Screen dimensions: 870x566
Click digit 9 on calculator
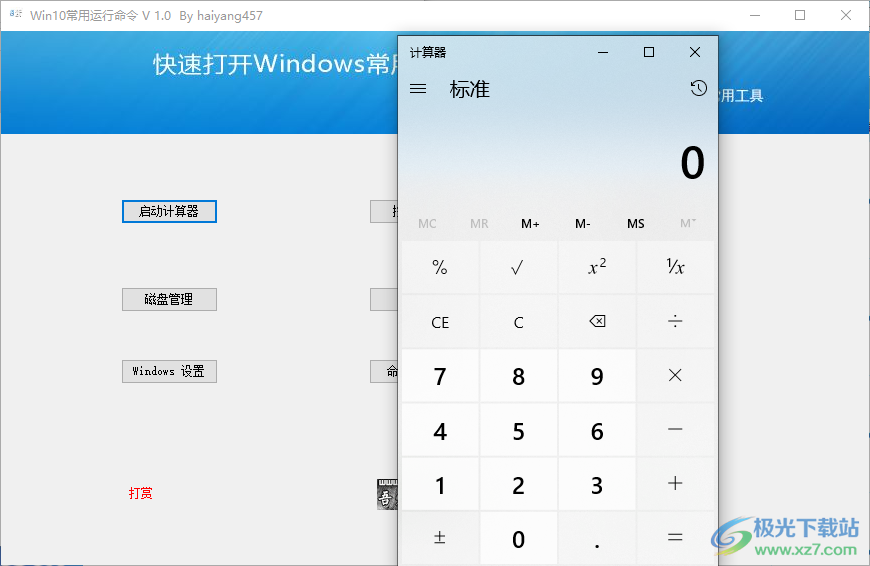pos(597,376)
